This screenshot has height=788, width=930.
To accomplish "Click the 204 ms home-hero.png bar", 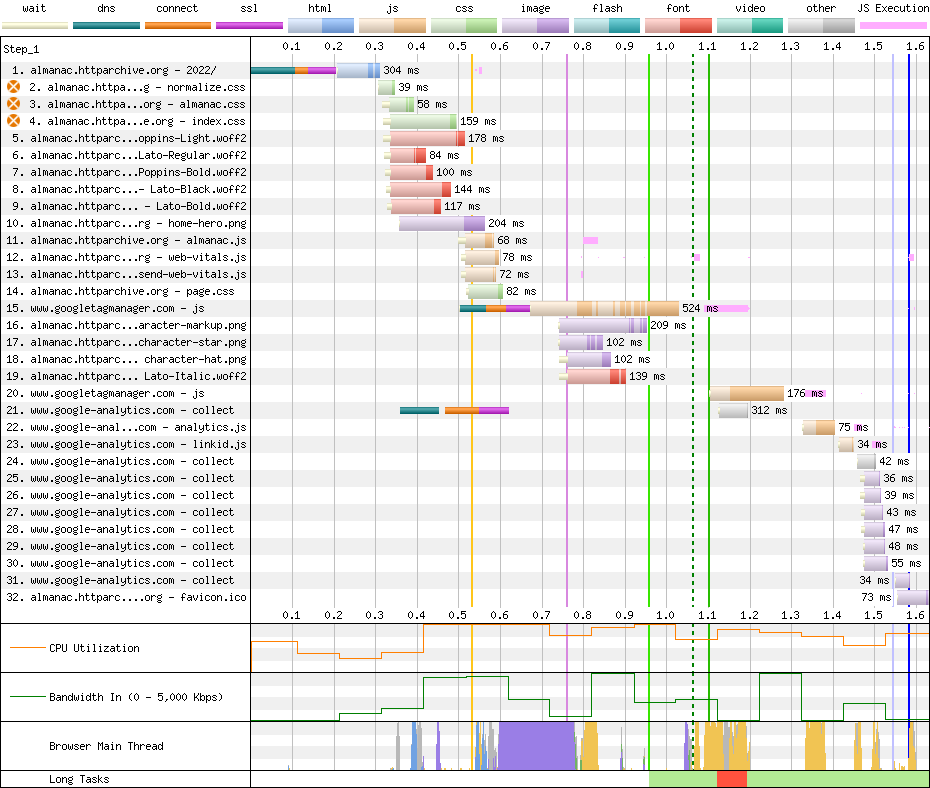I will 441,224.
